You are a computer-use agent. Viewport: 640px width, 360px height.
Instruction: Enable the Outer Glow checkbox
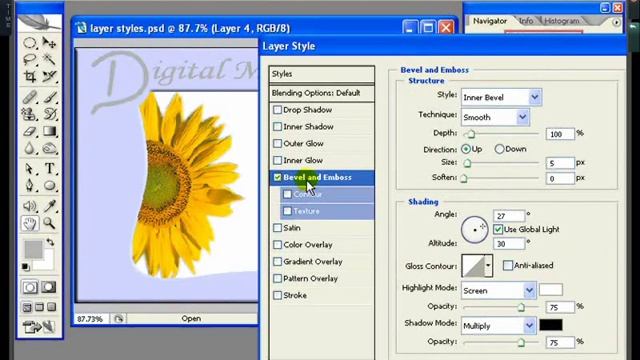click(278, 143)
